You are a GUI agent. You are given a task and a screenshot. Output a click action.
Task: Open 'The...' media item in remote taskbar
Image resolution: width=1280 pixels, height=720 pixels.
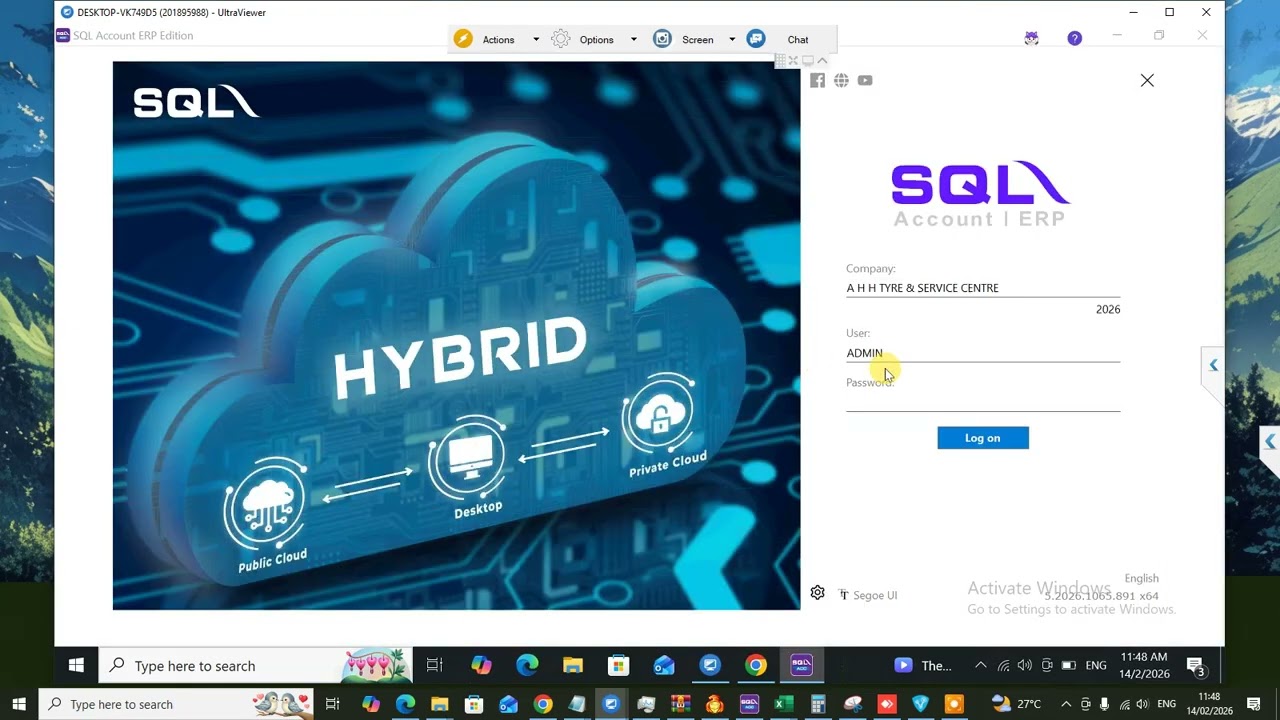coord(924,665)
